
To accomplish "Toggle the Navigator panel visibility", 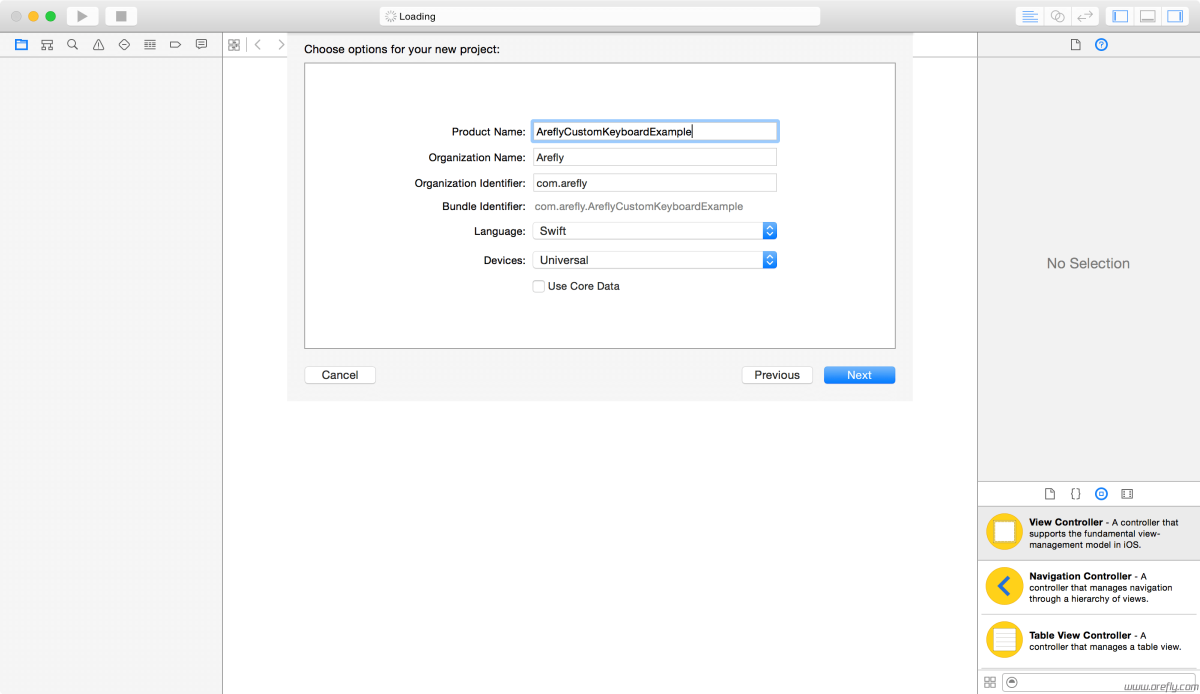I will pyautogui.click(x=1120, y=16).
